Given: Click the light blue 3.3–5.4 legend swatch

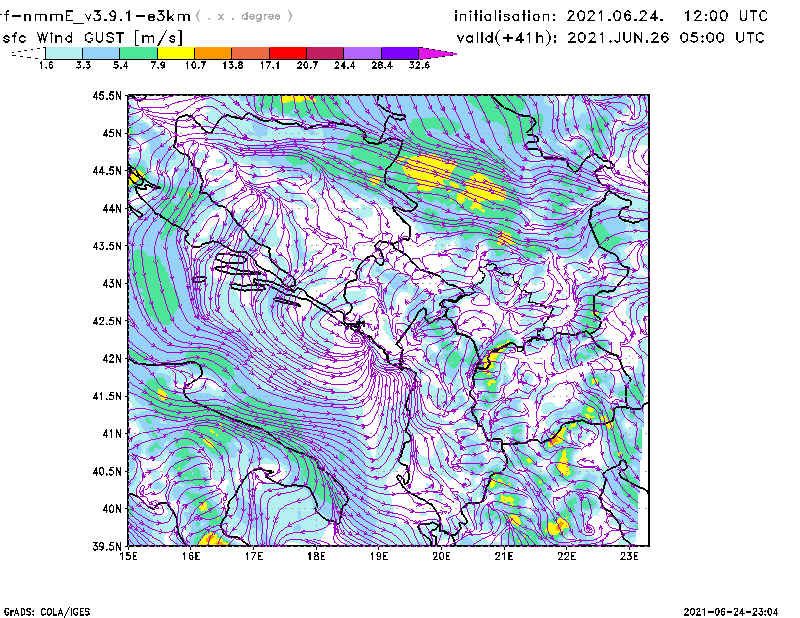Looking at the screenshot, I should [101, 53].
